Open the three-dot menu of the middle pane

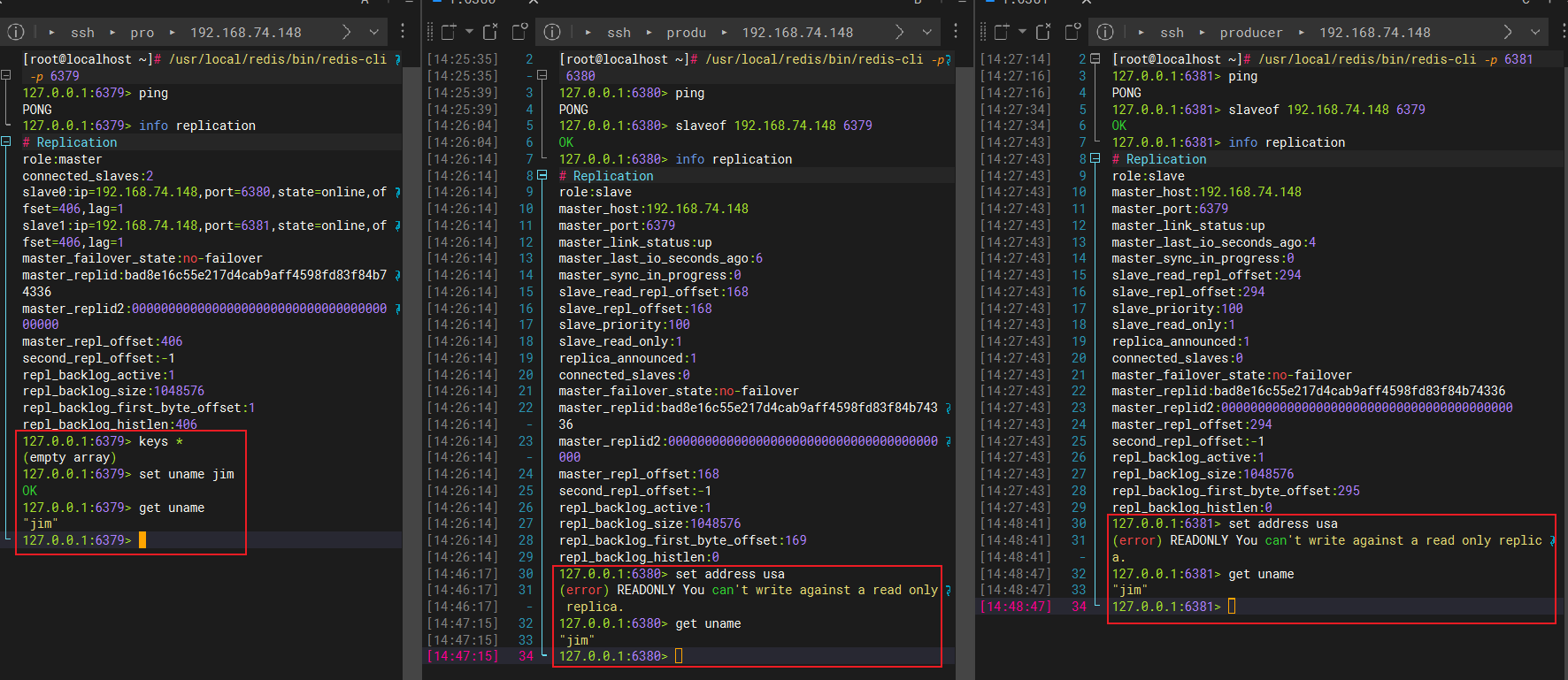956,32
